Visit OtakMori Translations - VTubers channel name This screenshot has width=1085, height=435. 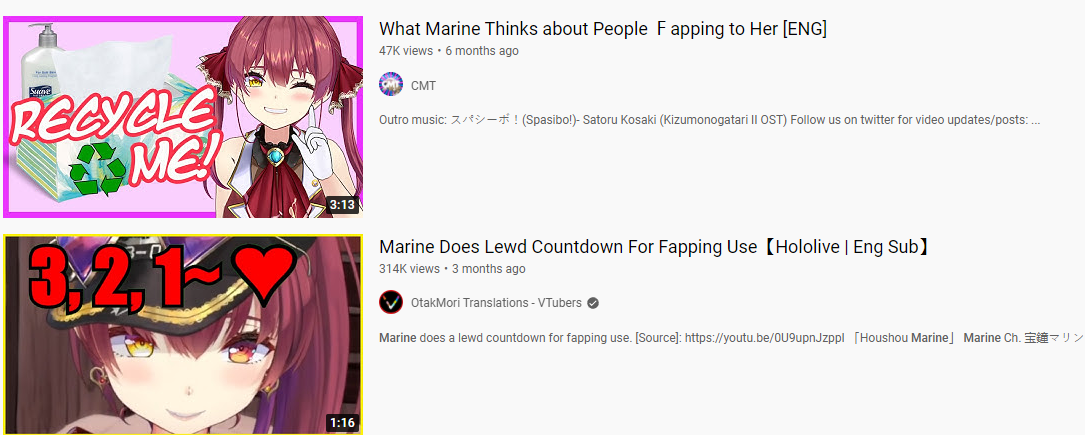coord(496,303)
